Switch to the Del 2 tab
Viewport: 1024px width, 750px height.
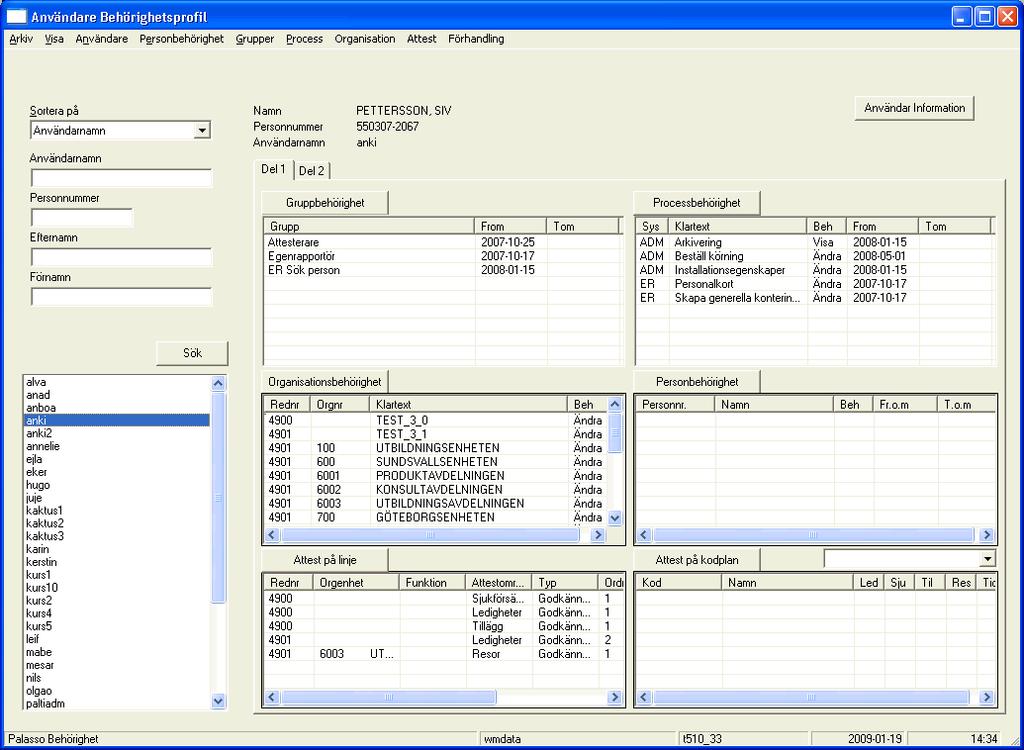point(312,171)
